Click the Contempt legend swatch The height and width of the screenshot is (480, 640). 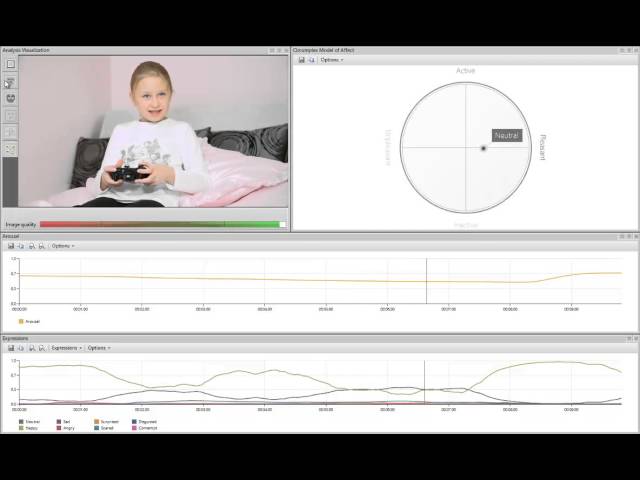click(x=134, y=428)
